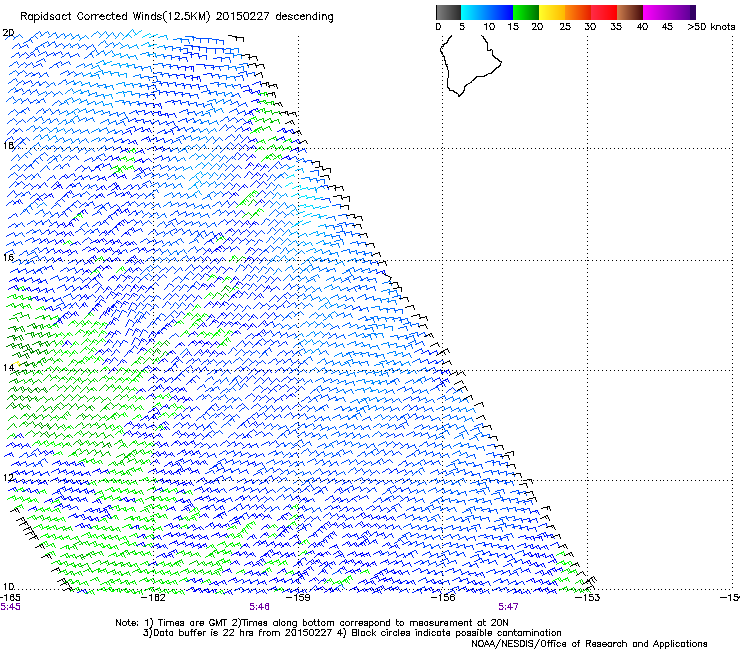Click the 'NOAA/NESDIS/Office of Research and Applications' credit
Image resolution: width=740 pixels, height=650 pixels.
[589, 643]
